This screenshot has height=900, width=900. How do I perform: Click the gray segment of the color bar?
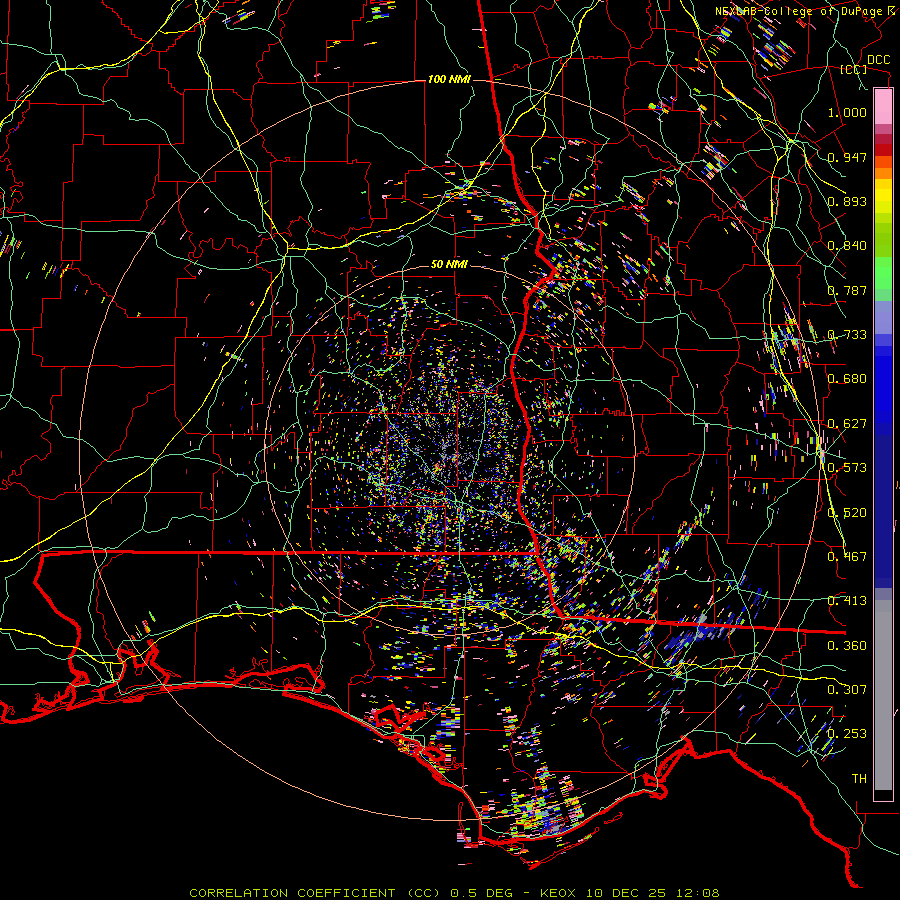(x=883, y=695)
